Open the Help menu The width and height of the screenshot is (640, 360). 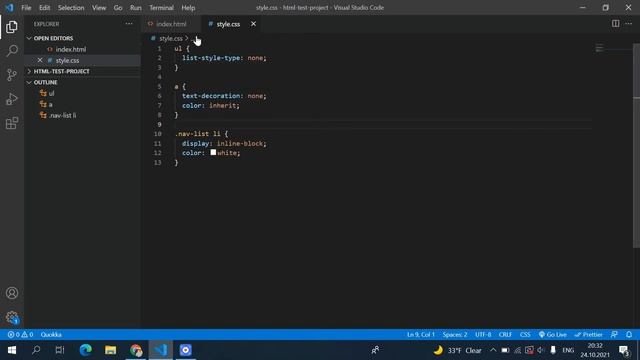point(188,8)
